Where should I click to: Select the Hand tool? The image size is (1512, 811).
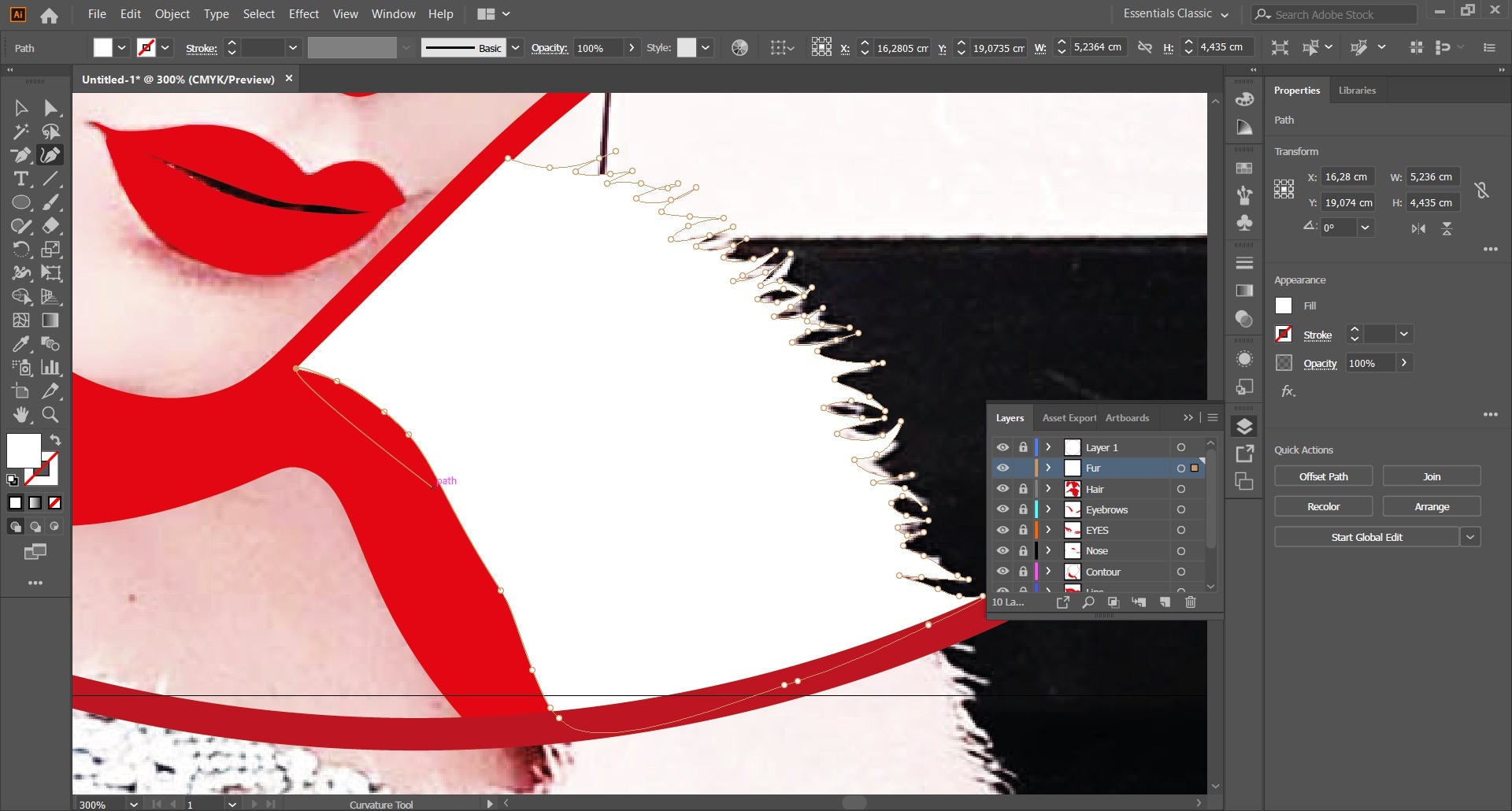click(21, 415)
